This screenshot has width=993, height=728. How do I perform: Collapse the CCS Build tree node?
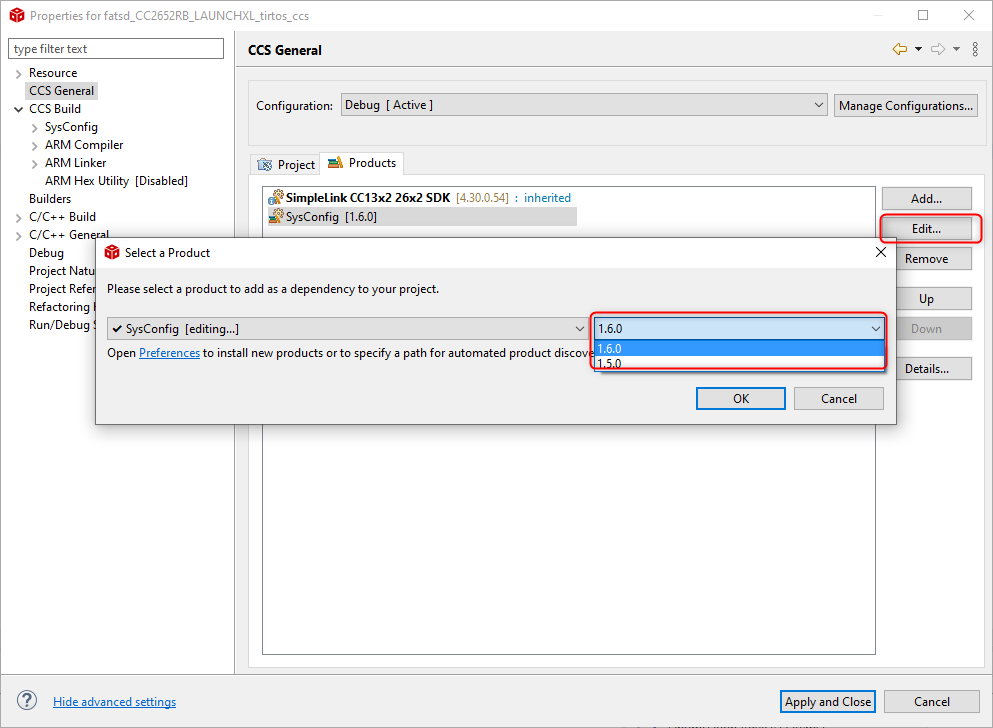pyautogui.click(x=18, y=110)
